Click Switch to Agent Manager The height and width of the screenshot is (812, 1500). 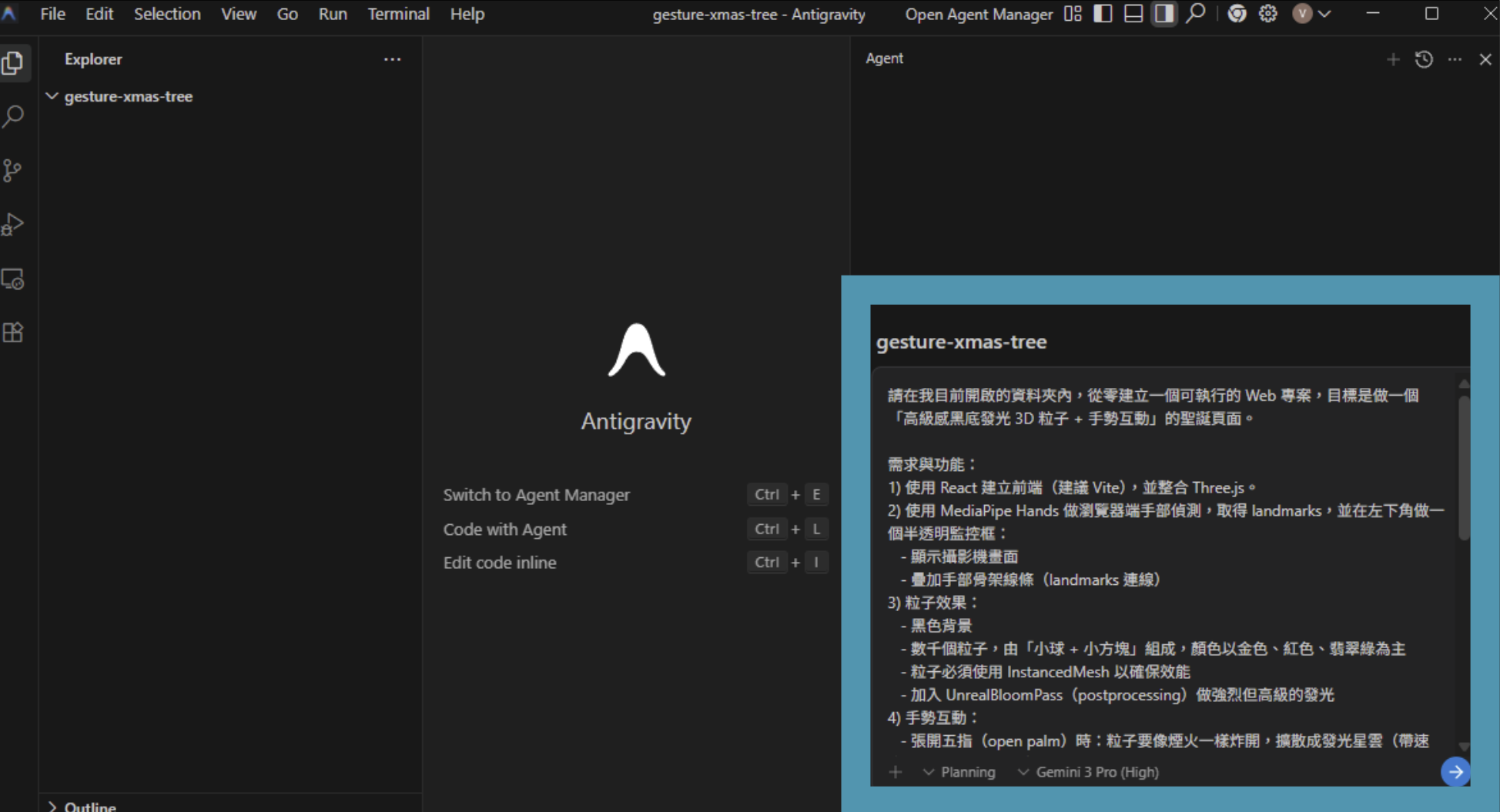coord(537,495)
